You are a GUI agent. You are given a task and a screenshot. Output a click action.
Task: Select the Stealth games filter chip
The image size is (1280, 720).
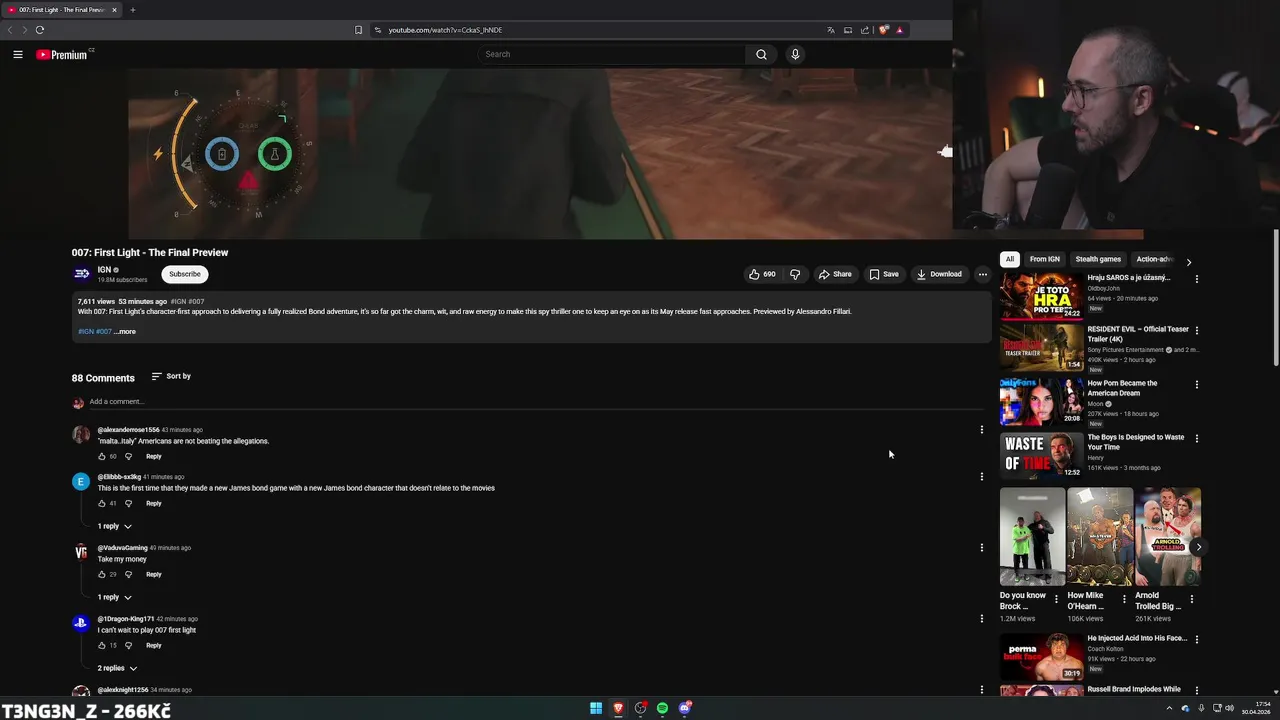[1098, 259]
